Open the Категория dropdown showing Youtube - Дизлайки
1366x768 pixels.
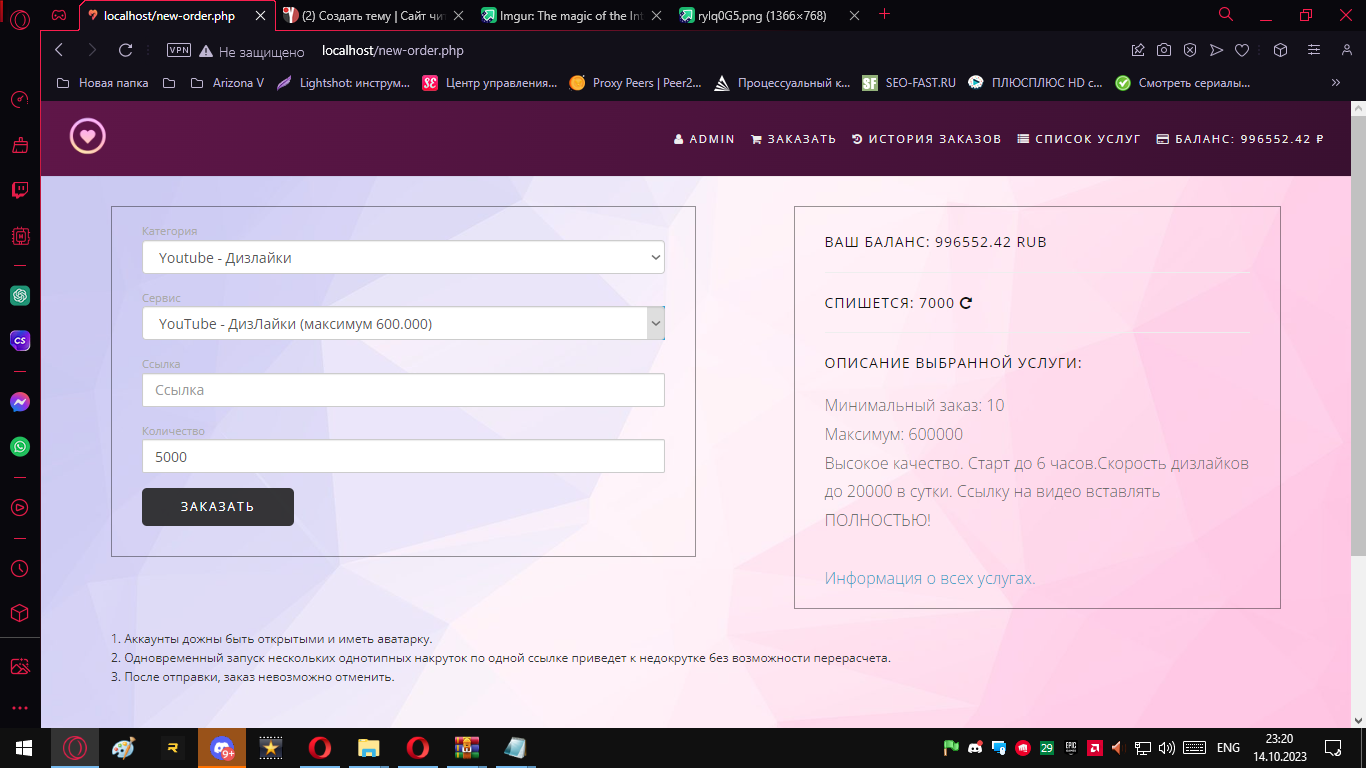(x=403, y=257)
